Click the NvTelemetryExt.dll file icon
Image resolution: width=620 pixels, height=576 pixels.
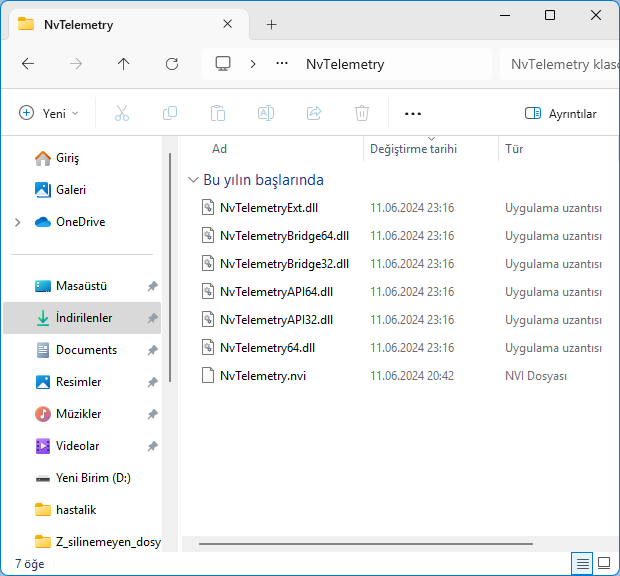click(x=208, y=208)
